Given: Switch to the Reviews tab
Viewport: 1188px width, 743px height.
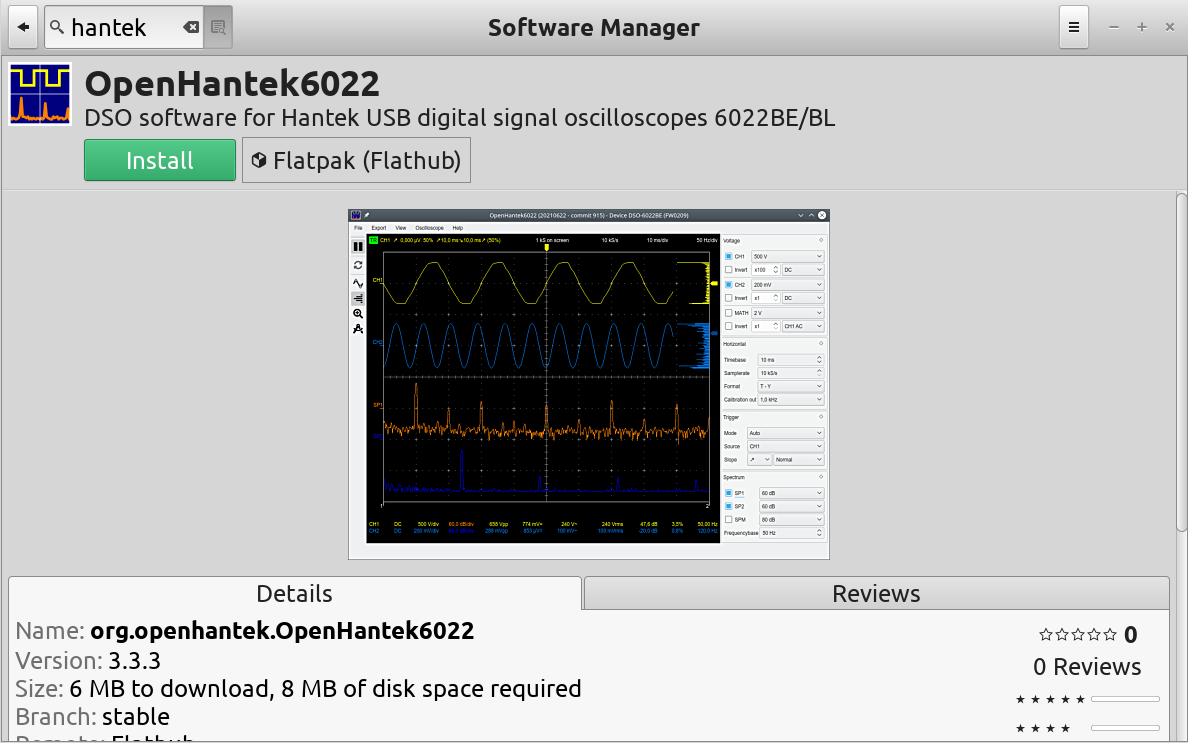Looking at the screenshot, I should 877,593.
